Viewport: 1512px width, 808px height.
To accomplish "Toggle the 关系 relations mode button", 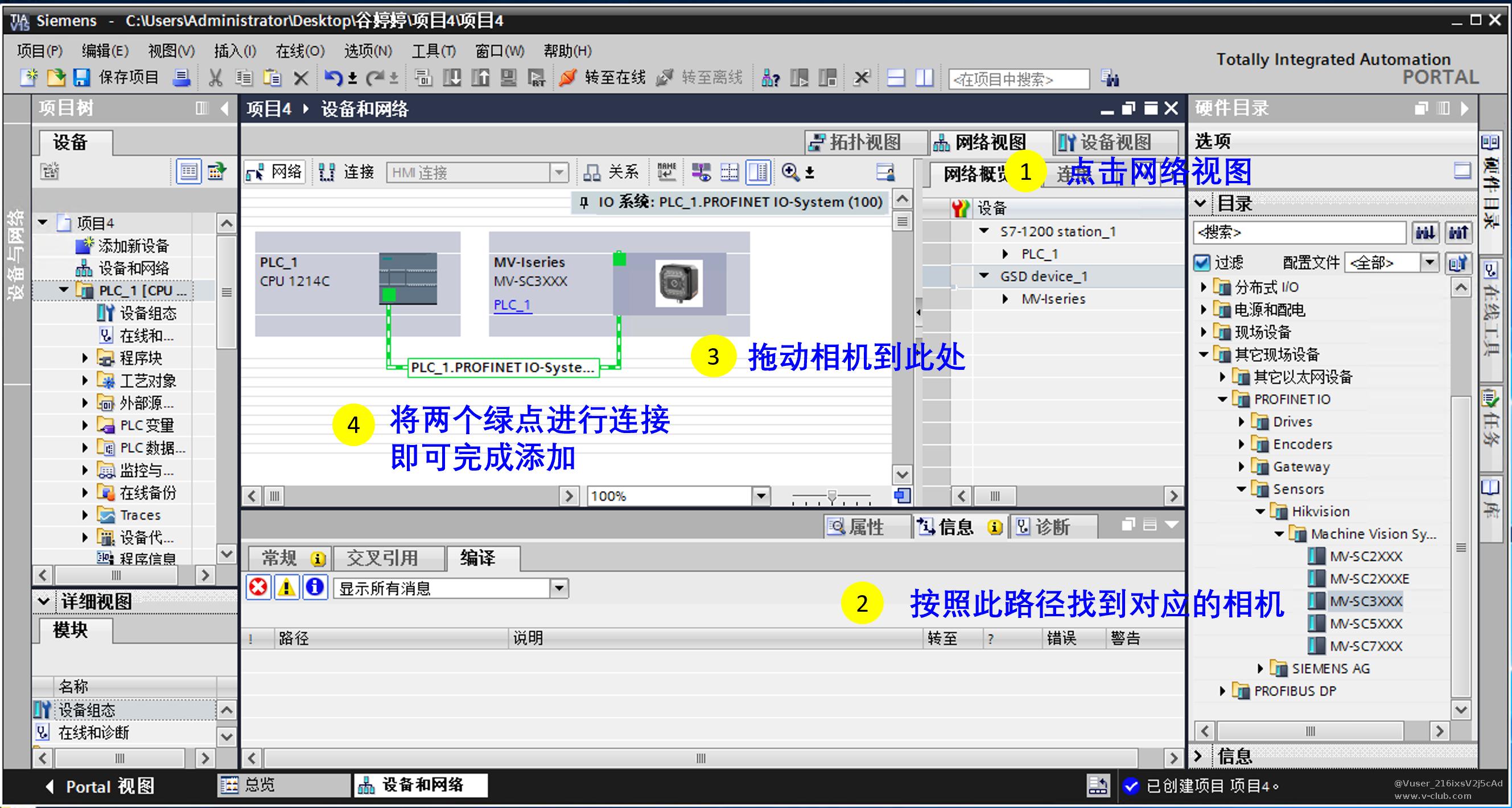I will click(611, 172).
